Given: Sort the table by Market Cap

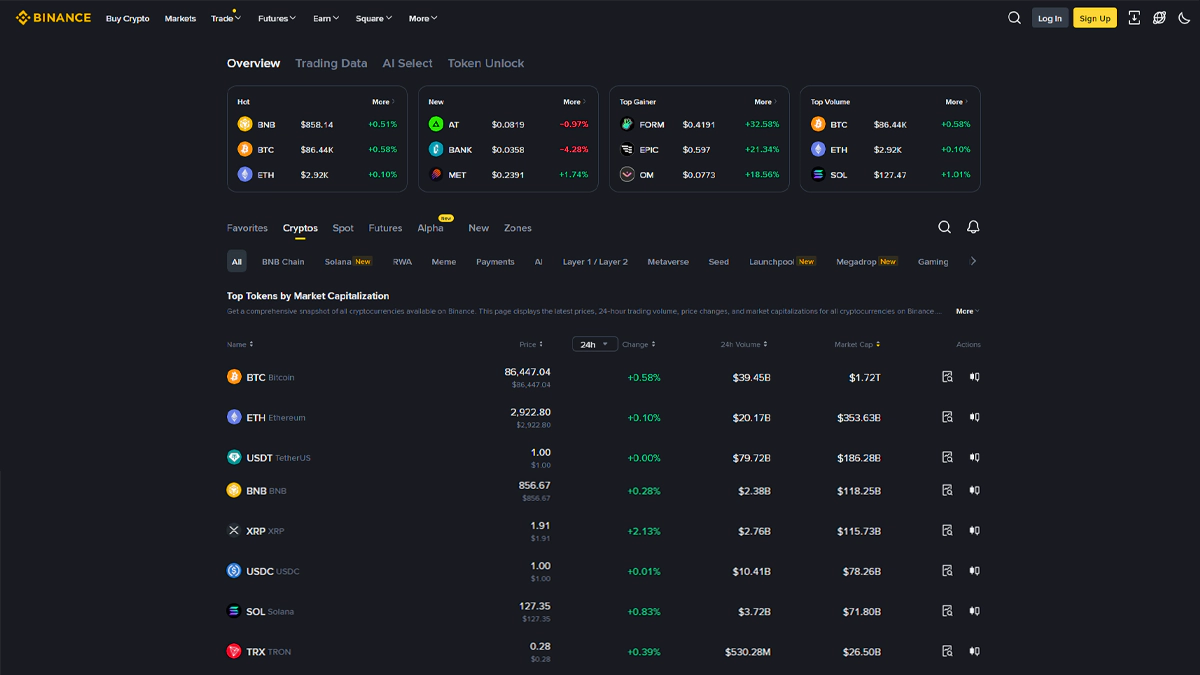Looking at the screenshot, I should click(x=857, y=344).
